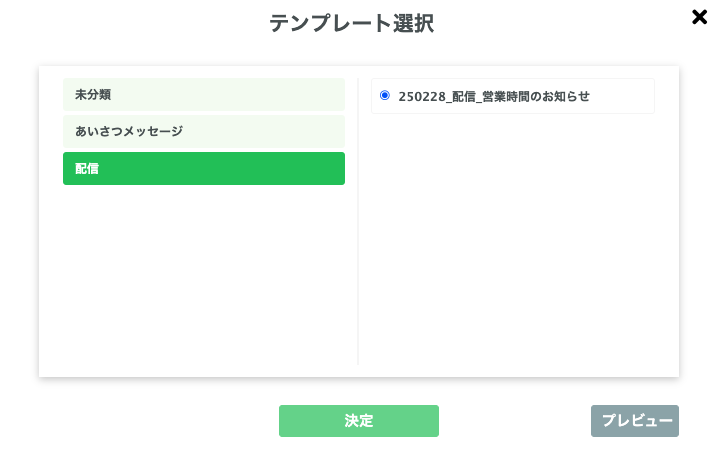717x458 pixels.
Task: Open the あいさつメッセージ category
Action: coord(203,131)
